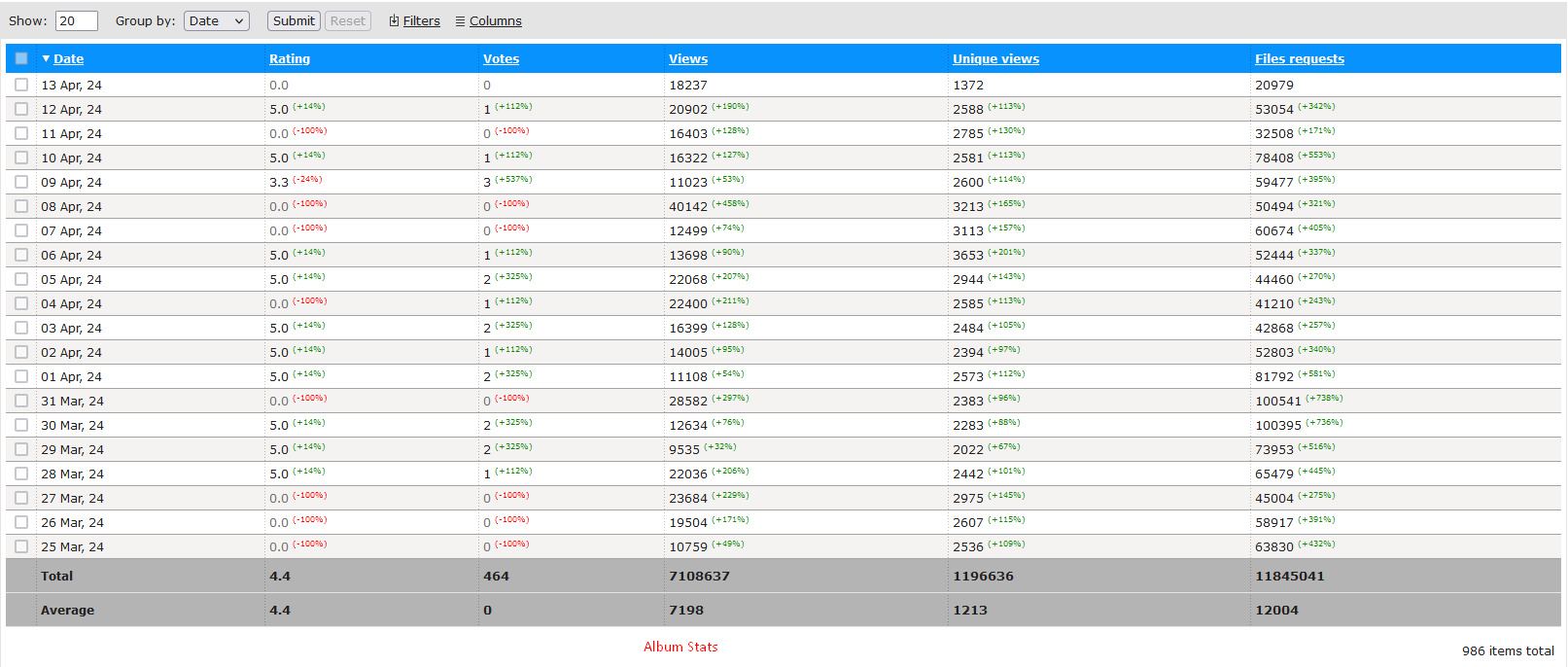Click the date cell 02 Apr, 24

[x=71, y=353]
